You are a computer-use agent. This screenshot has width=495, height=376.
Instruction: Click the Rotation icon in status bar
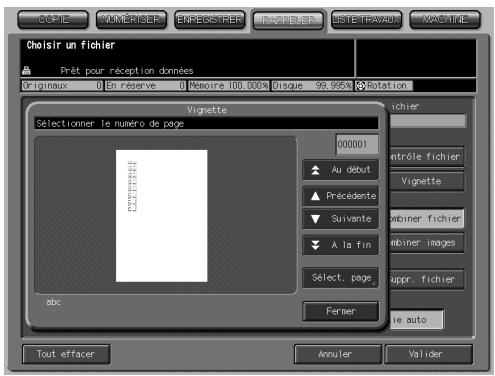click(360, 86)
